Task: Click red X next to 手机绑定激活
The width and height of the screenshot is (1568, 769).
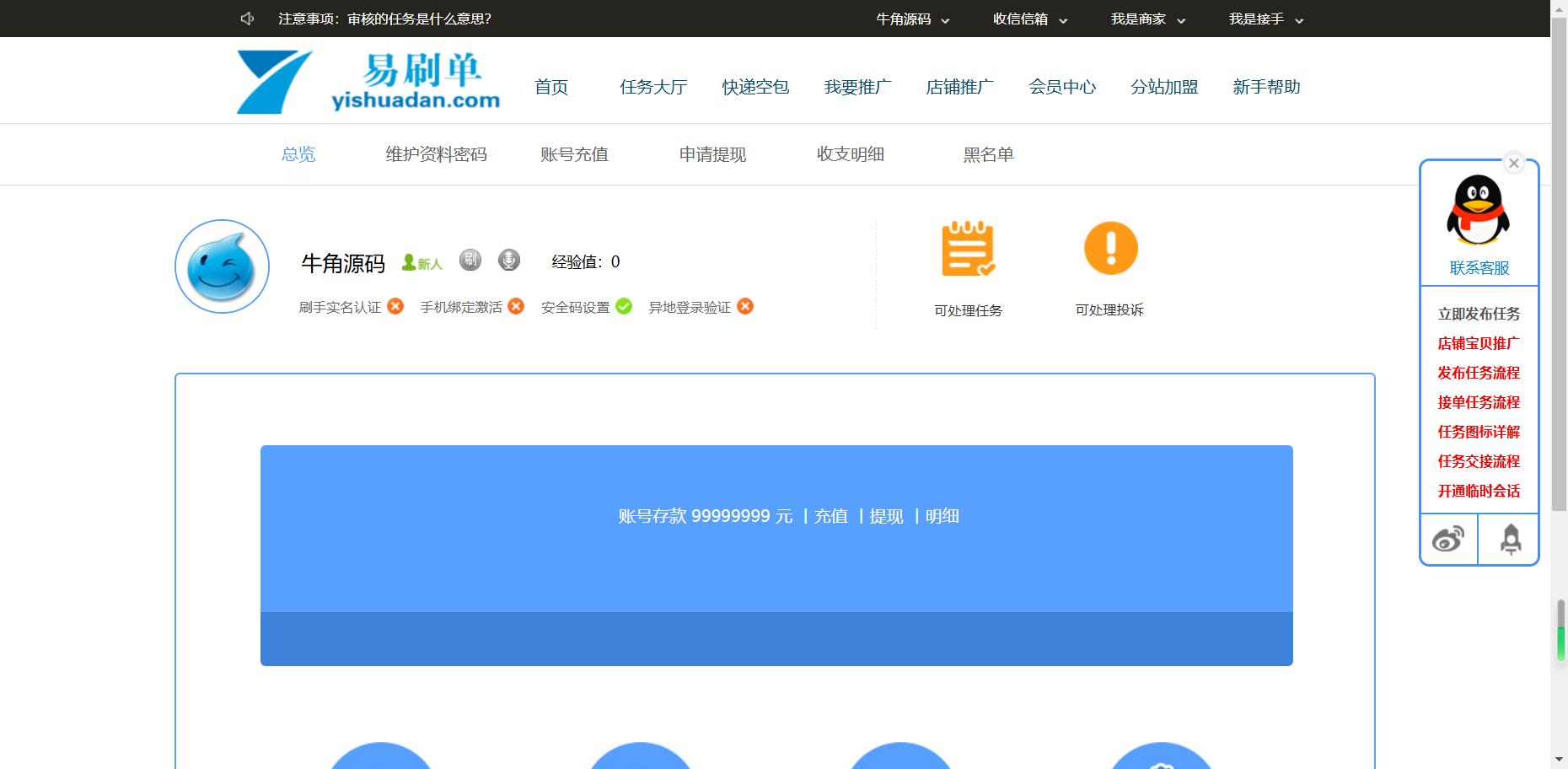Action: pos(516,306)
